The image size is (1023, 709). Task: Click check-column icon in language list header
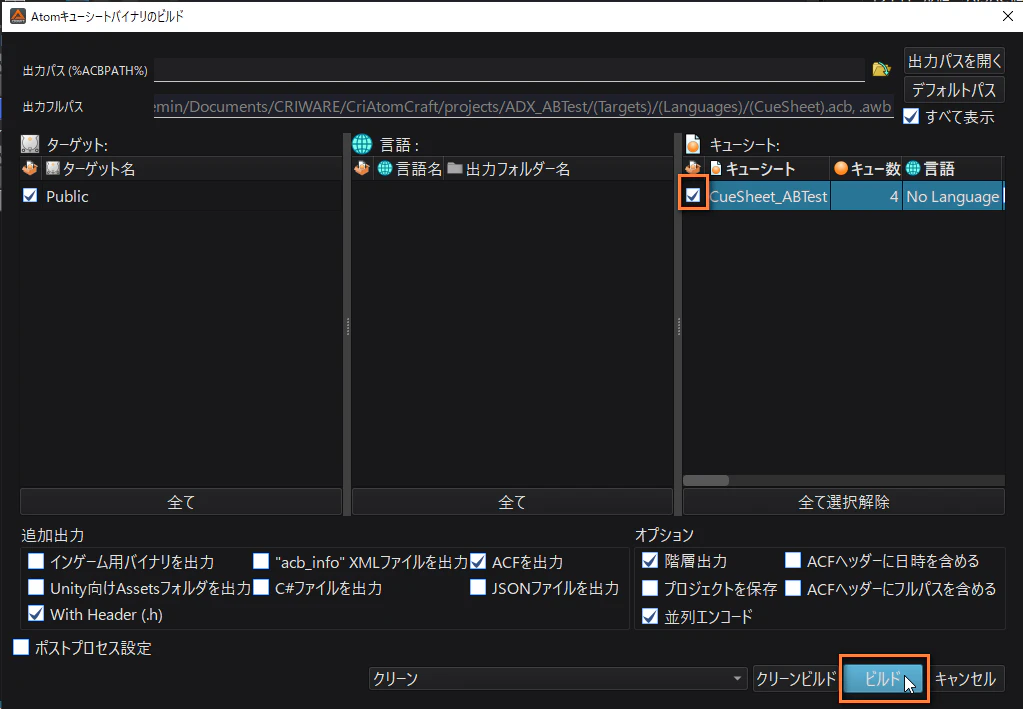361,169
